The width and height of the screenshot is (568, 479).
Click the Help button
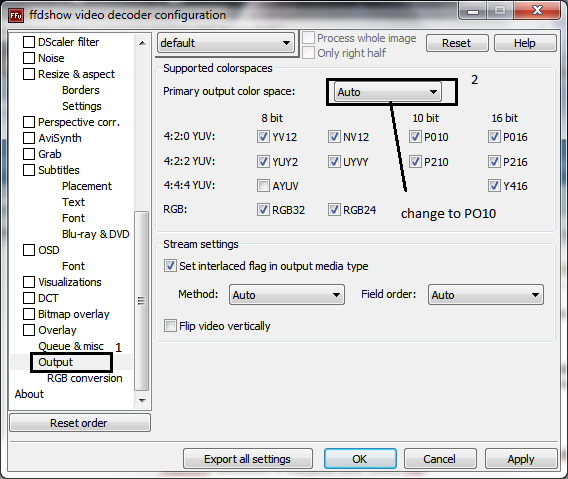[525, 43]
